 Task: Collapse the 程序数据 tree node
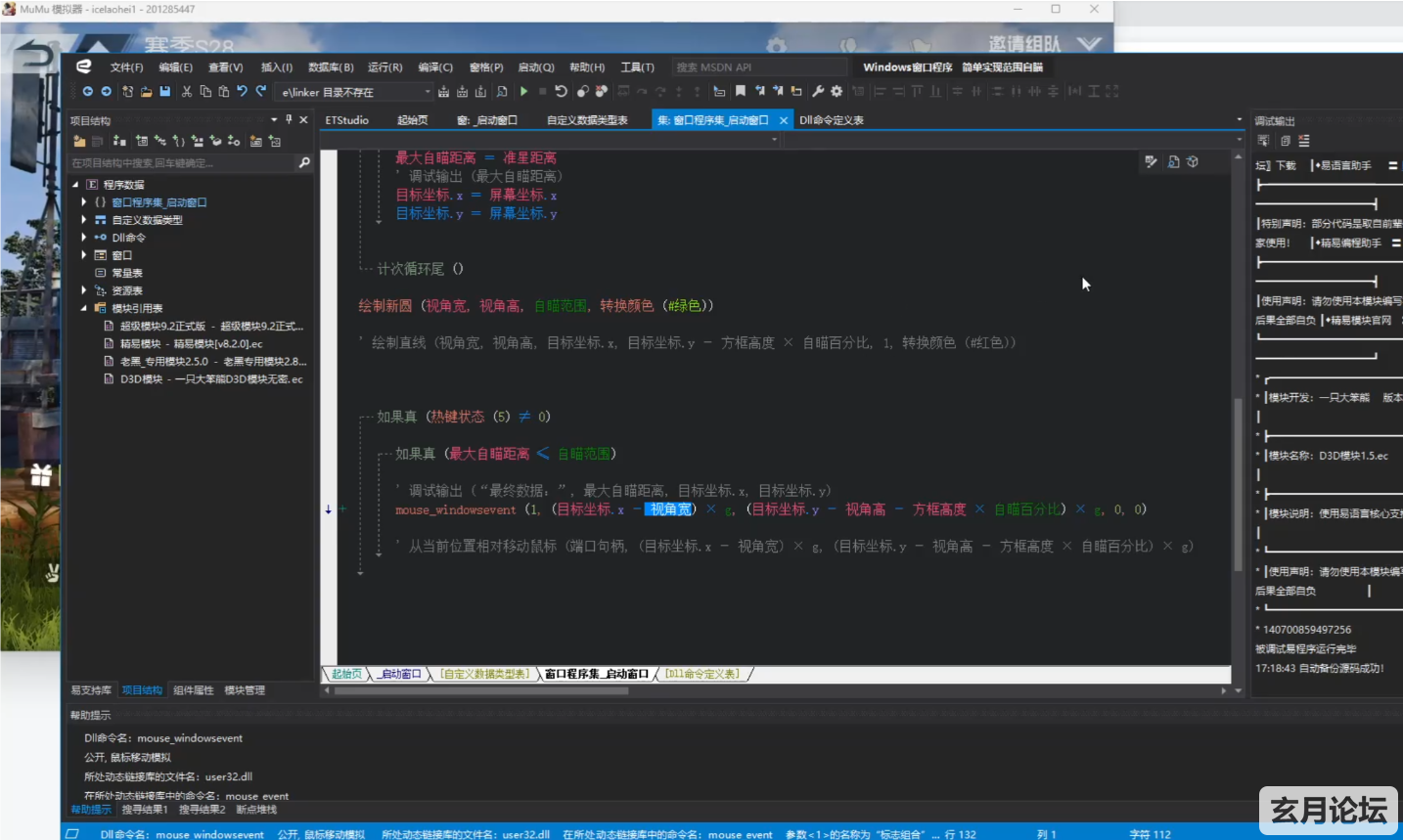pyautogui.click(x=75, y=184)
